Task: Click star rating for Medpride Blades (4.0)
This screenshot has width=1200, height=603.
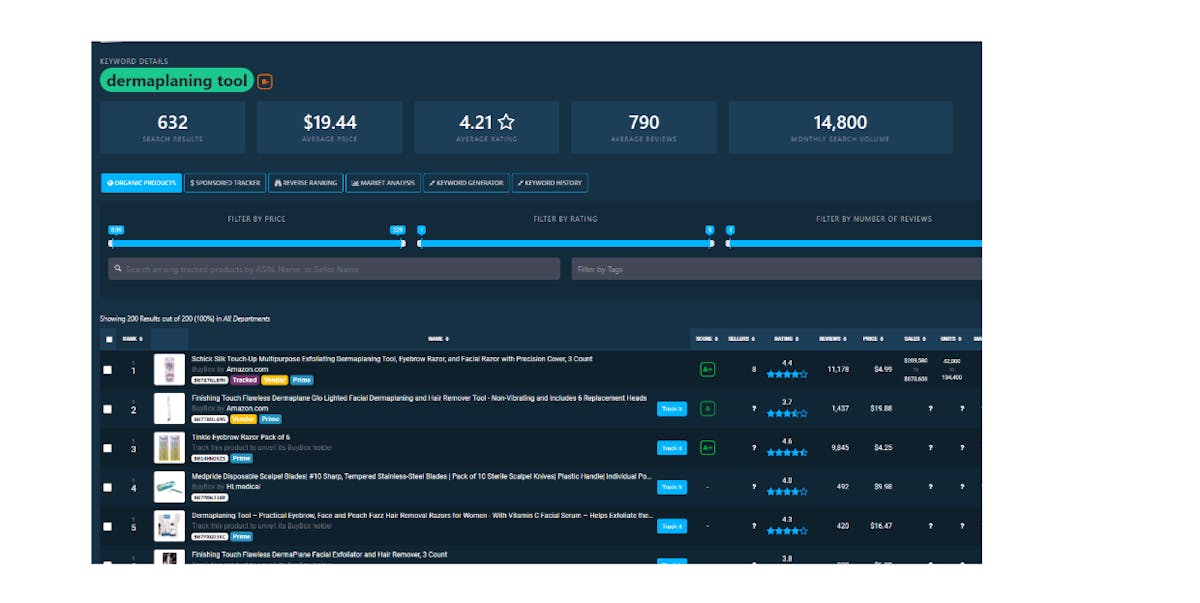Action: coord(787,492)
